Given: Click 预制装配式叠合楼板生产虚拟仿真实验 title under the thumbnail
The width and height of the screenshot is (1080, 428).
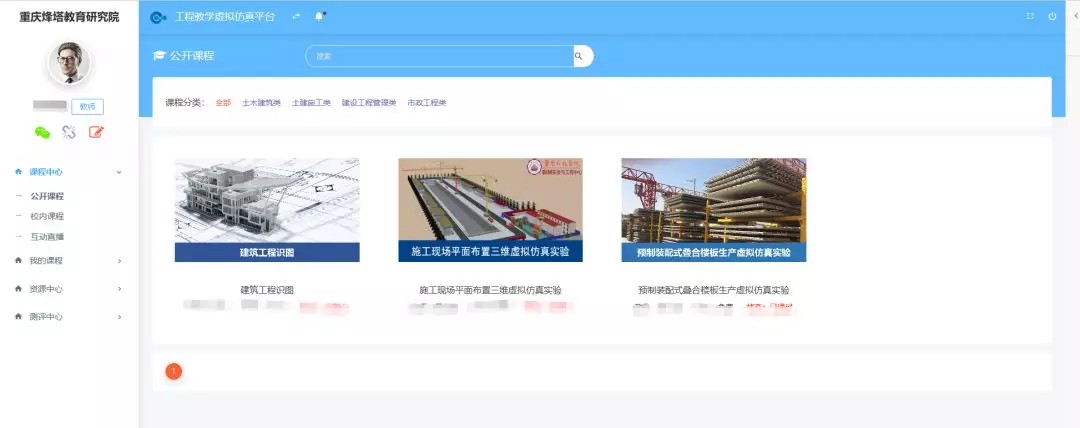Looking at the screenshot, I should pyautogui.click(x=714, y=290).
